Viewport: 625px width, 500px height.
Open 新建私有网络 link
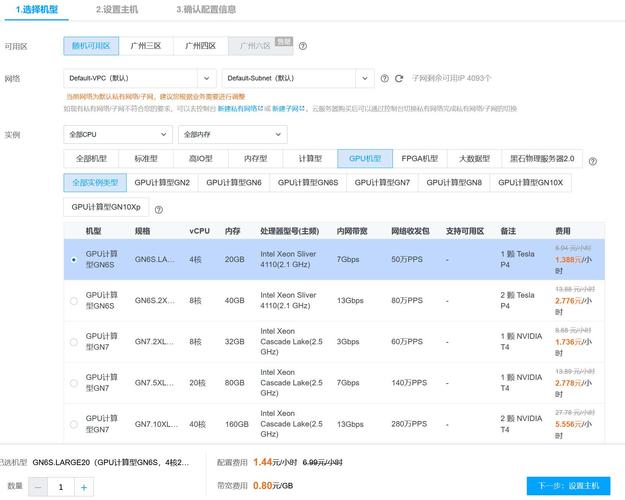click(240, 108)
